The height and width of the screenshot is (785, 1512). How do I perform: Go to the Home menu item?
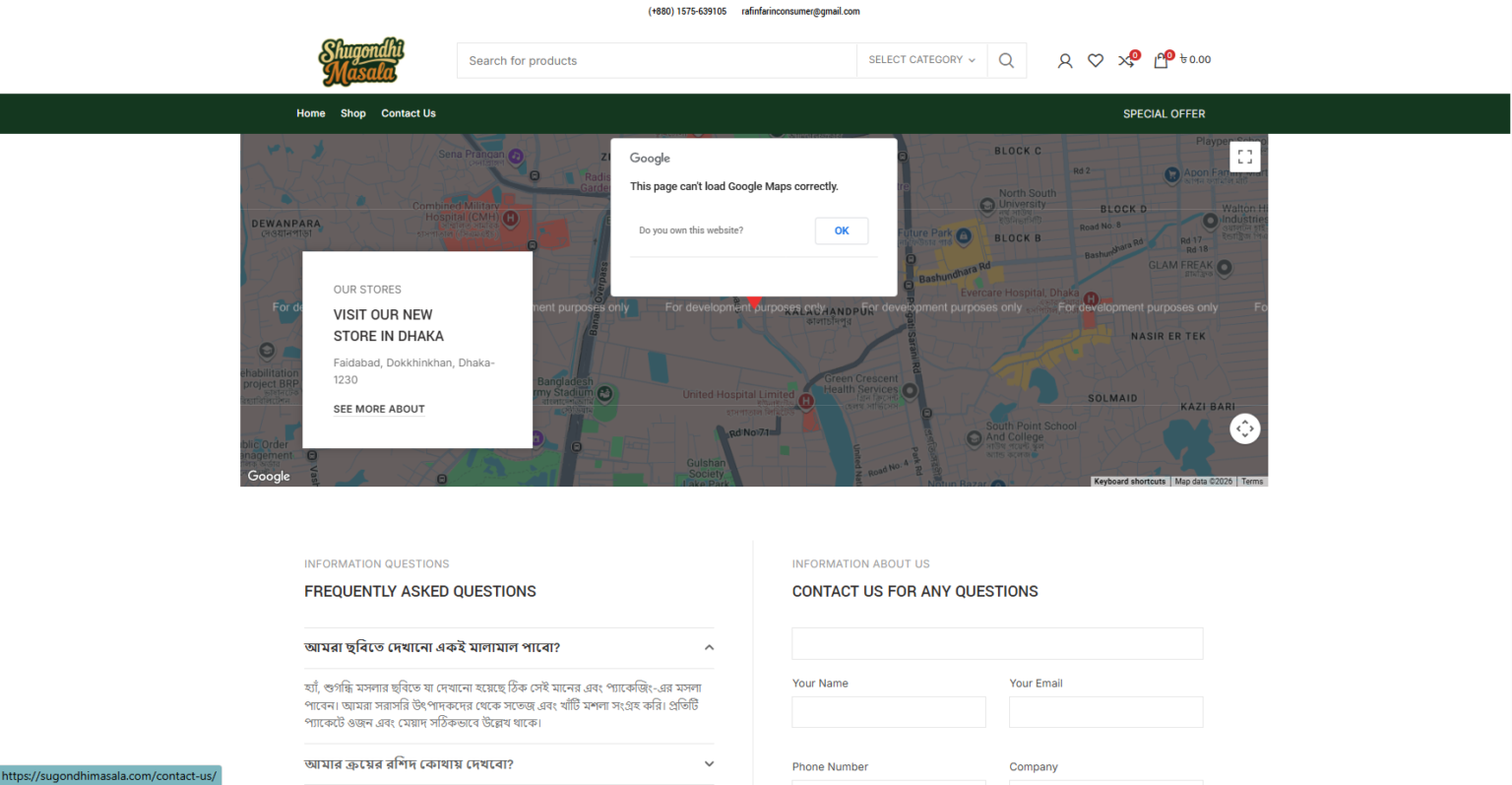pos(310,113)
